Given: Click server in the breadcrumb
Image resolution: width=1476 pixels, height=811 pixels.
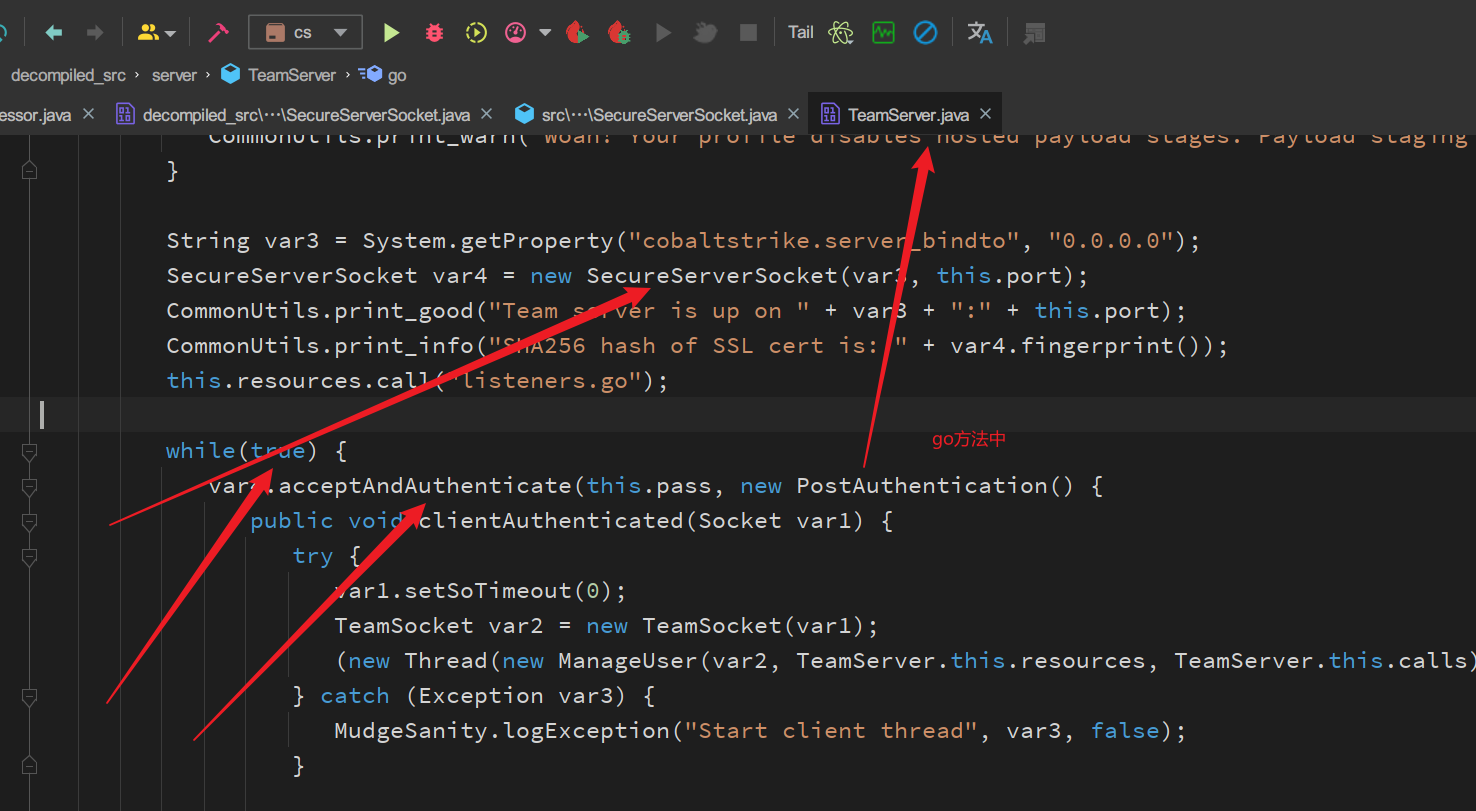Looking at the screenshot, I should point(174,75).
